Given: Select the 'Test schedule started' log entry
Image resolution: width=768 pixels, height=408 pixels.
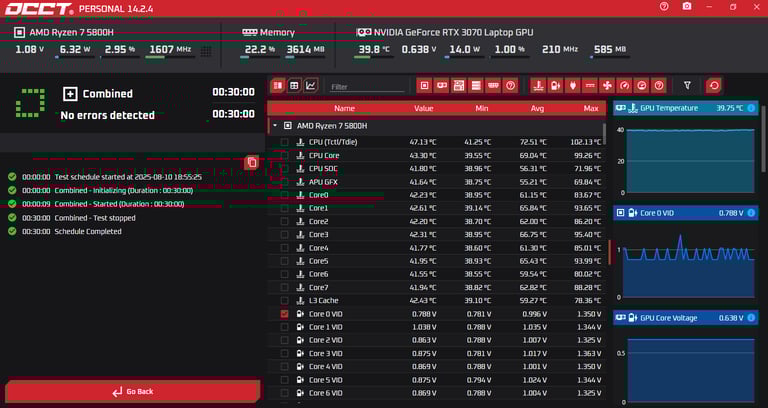Looking at the screenshot, I should (128, 176).
